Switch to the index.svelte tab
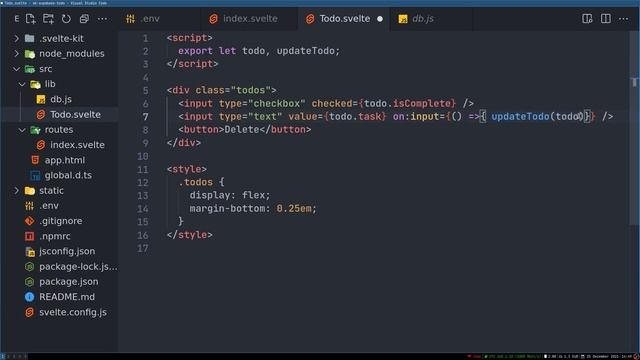The image size is (640, 360). [x=250, y=19]
